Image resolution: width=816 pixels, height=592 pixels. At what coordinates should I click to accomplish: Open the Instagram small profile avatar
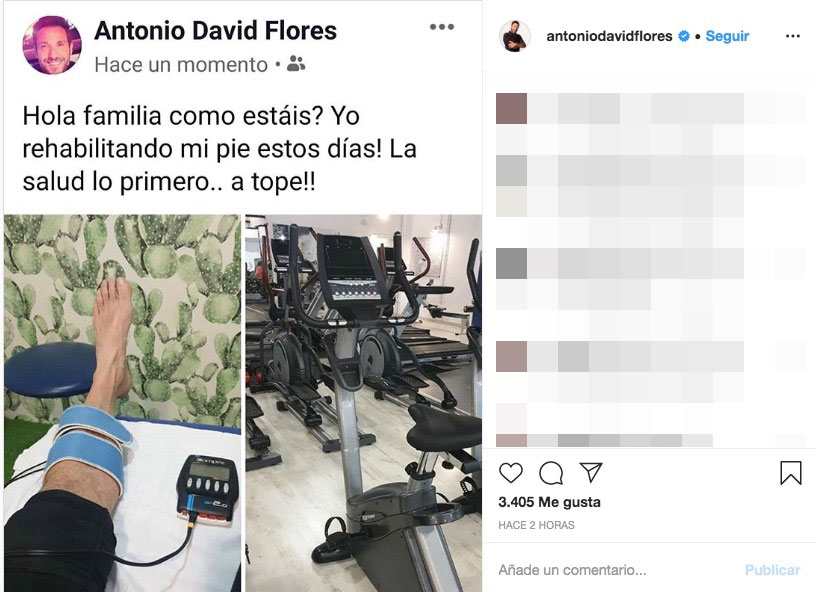[515, 36]
